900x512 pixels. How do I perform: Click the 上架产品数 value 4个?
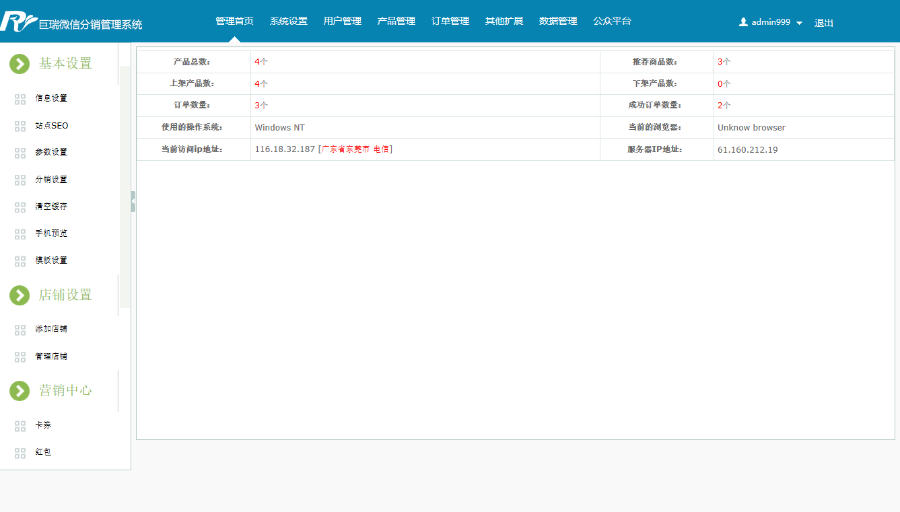tap(261, 84)
